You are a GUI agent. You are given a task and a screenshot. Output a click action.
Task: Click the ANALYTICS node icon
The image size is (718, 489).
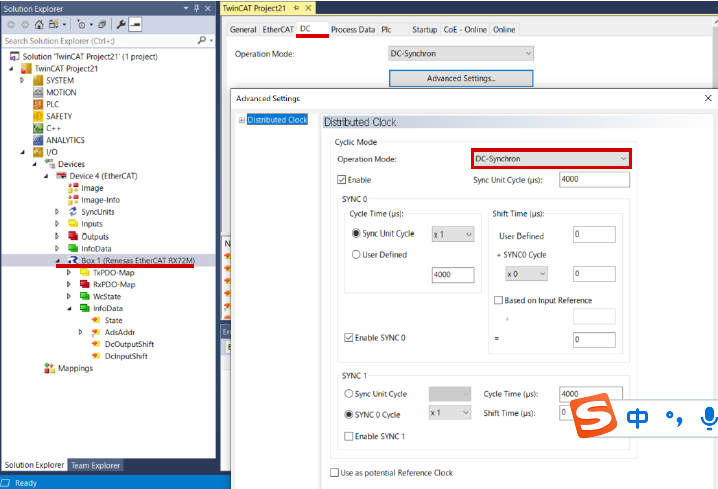tap(38, 140)
